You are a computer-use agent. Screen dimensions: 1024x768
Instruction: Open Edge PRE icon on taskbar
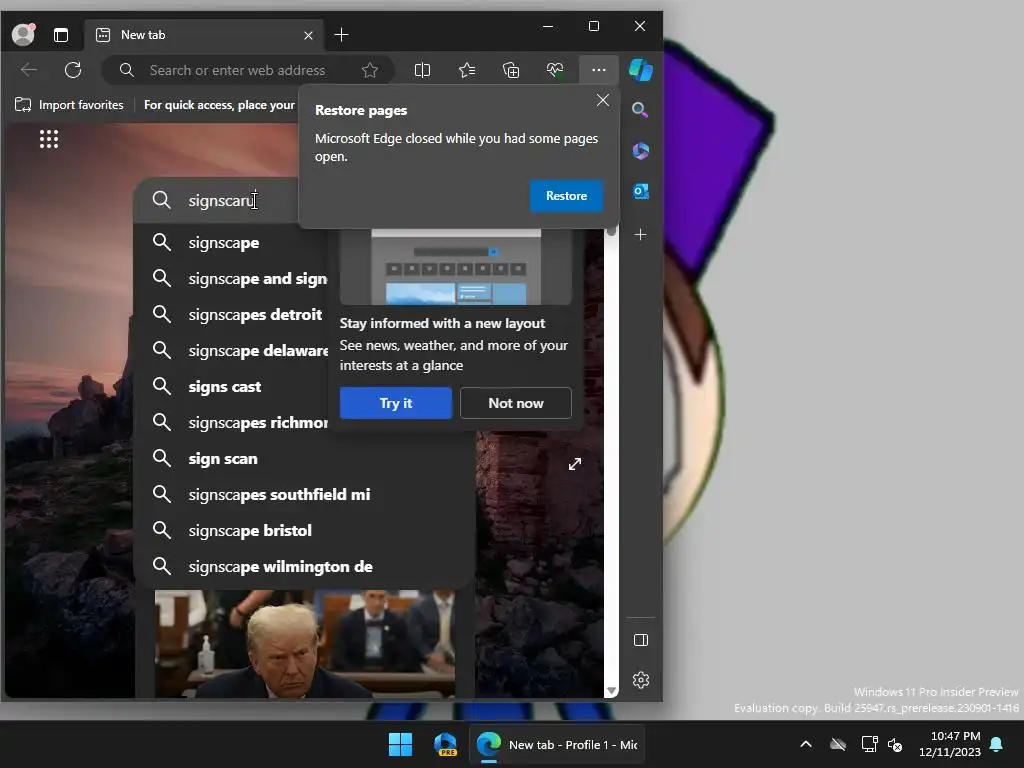pyautogui.click(x=445, y=744)
